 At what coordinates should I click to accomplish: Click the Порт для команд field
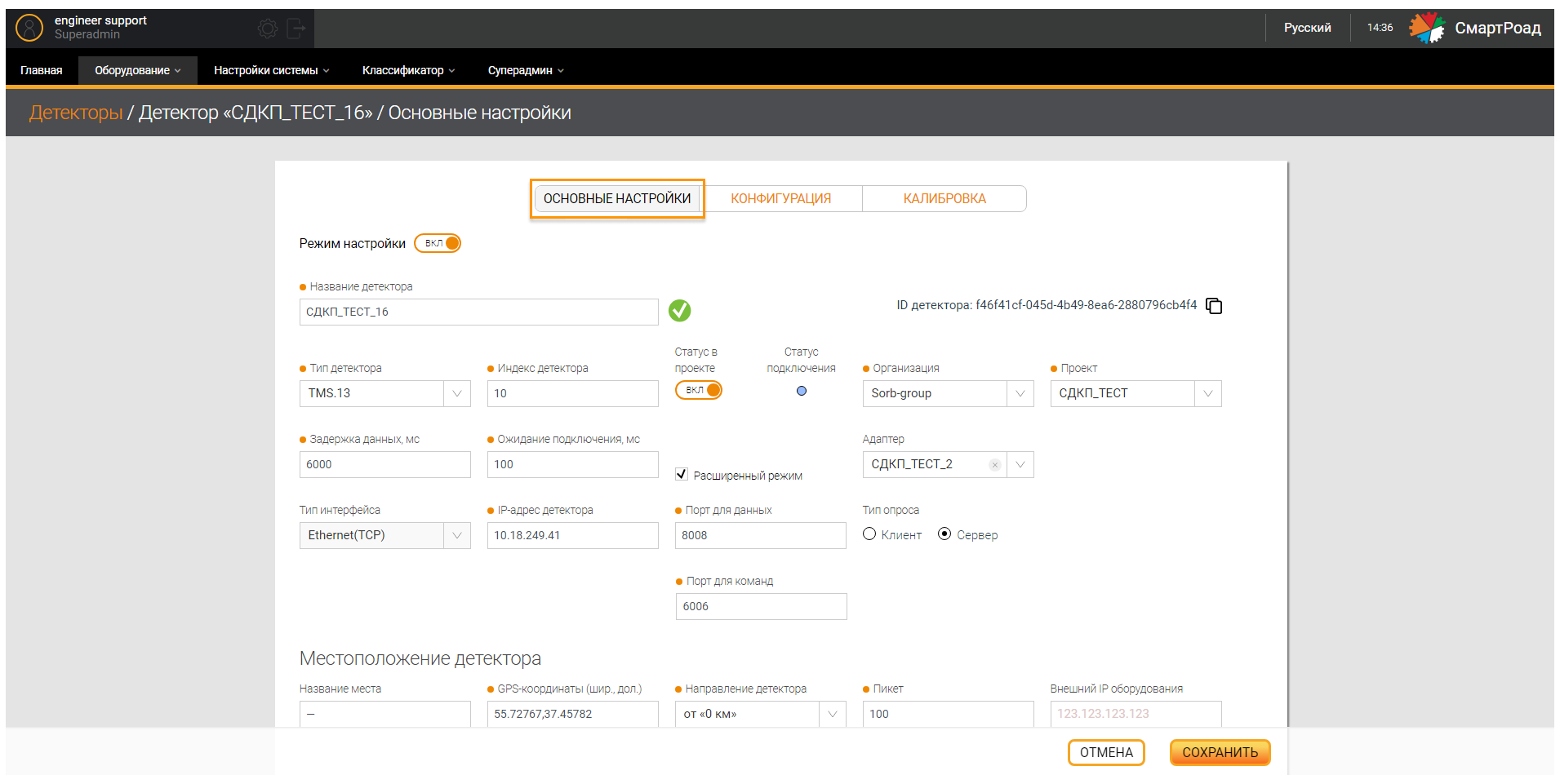(x=762, y=606)
